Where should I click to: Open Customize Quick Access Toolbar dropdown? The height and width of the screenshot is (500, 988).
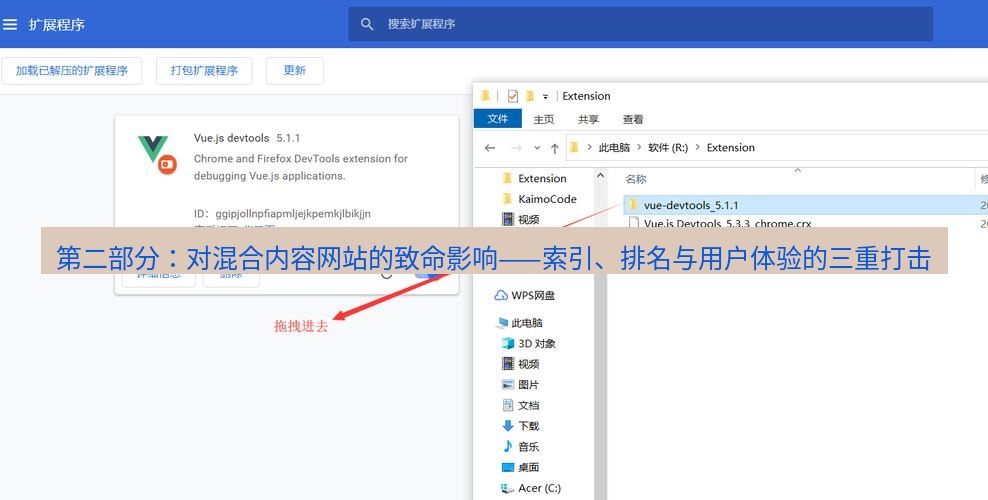546,96
